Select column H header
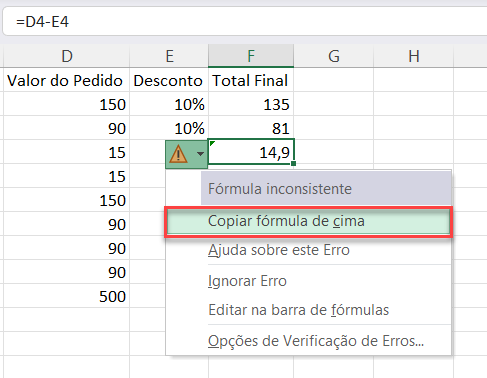 (x=414, y=56)
